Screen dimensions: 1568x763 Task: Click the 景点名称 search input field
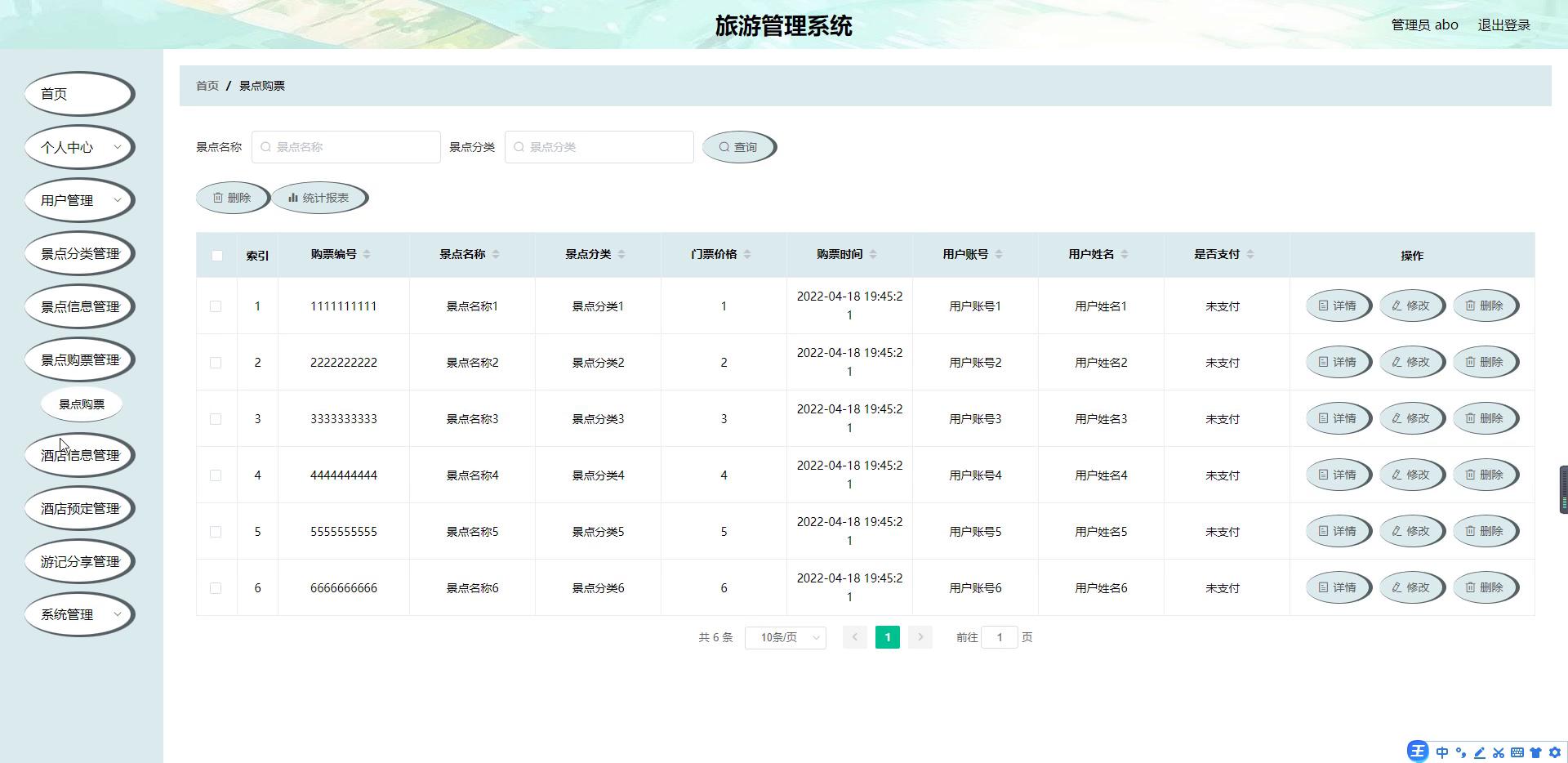(x=346, y=148)
